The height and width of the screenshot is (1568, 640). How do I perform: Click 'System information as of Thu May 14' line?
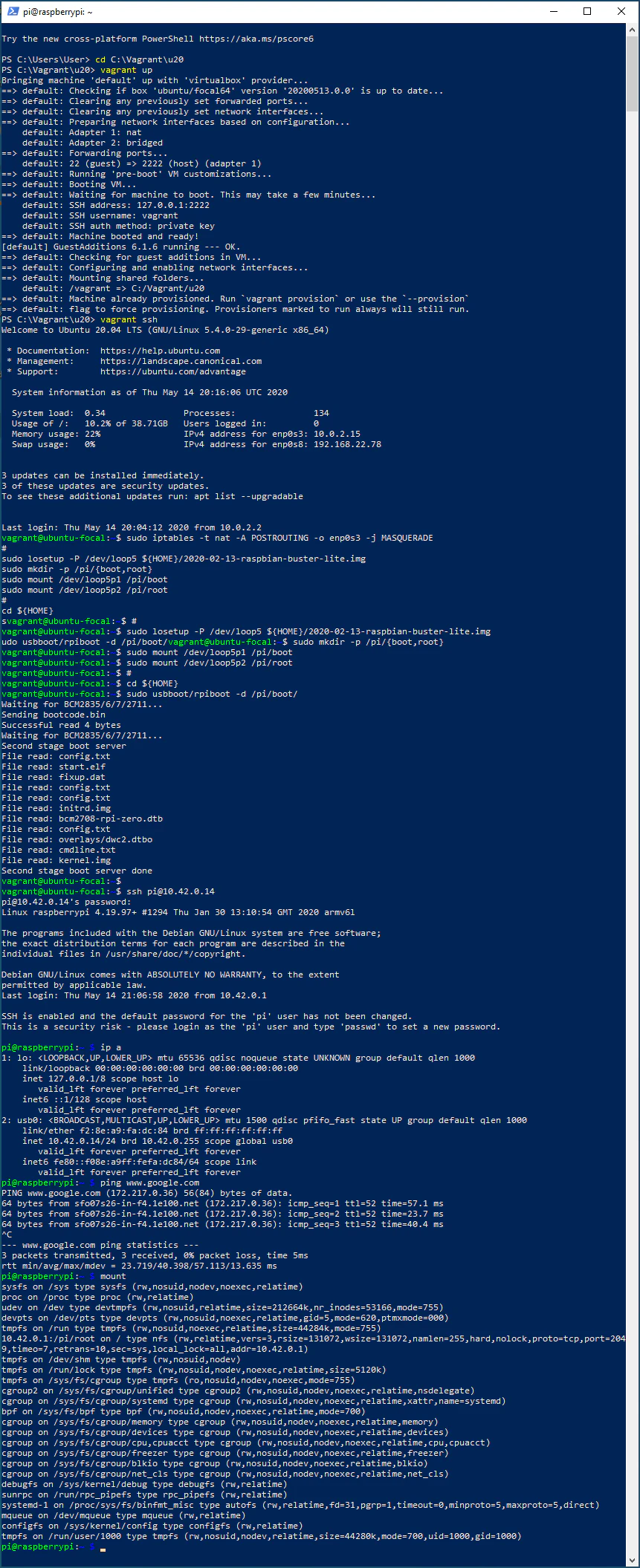tap(149, 392)
